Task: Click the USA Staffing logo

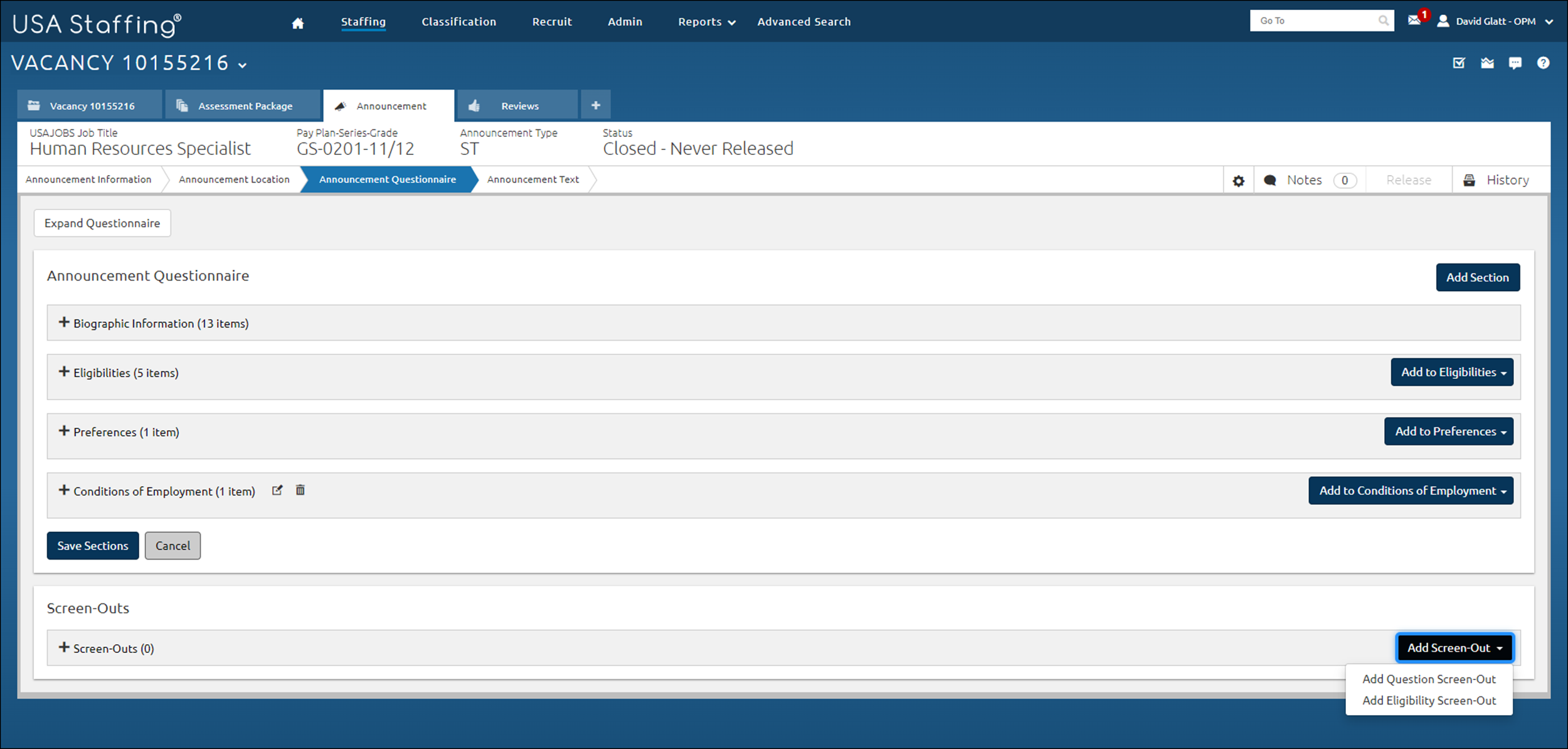Action: [x=97, y=24]
